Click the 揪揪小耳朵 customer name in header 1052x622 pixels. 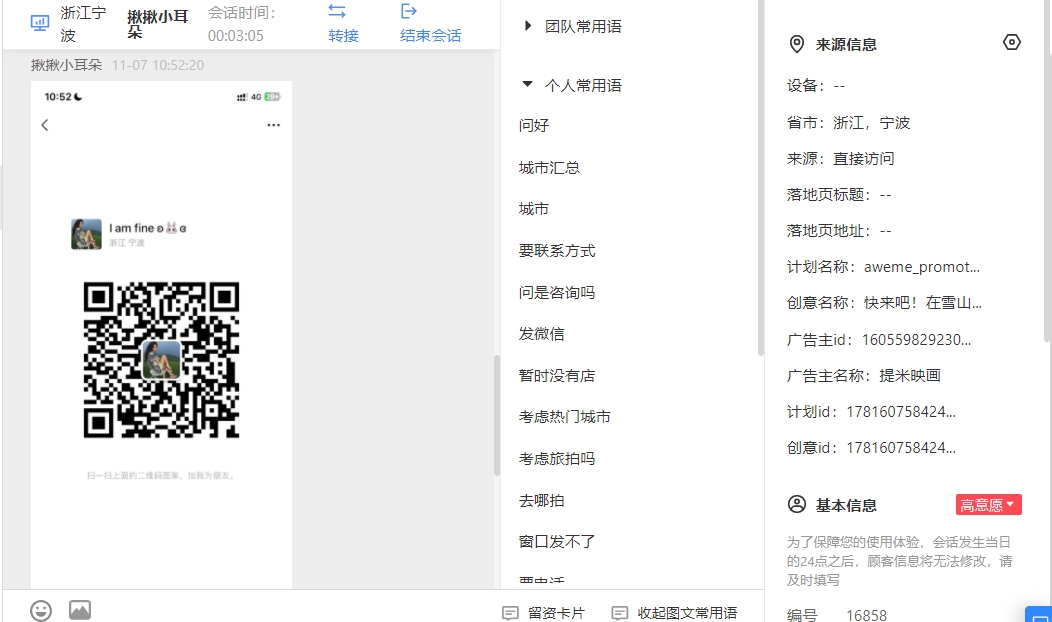pos(158,23)
